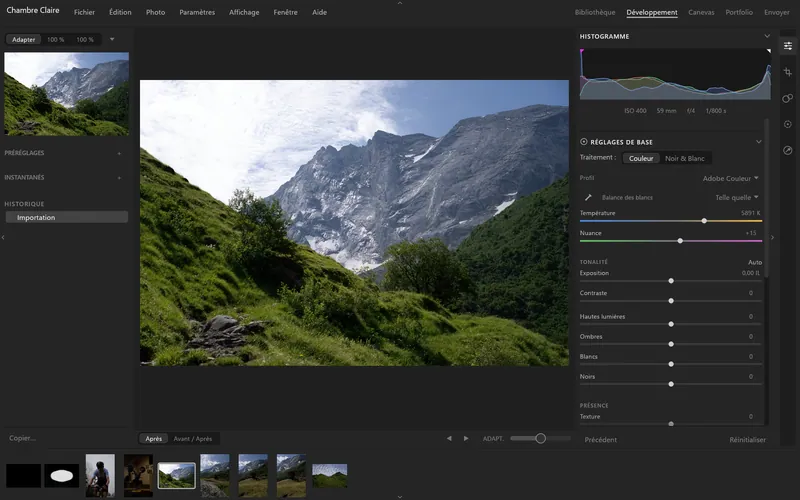Click the Nuance slider handle
Viewport: 800px width, 500px height.
680,241
